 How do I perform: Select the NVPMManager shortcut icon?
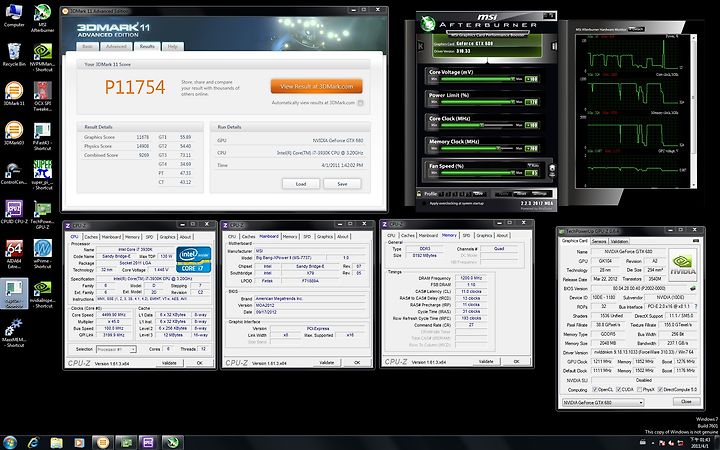(43, 57)
